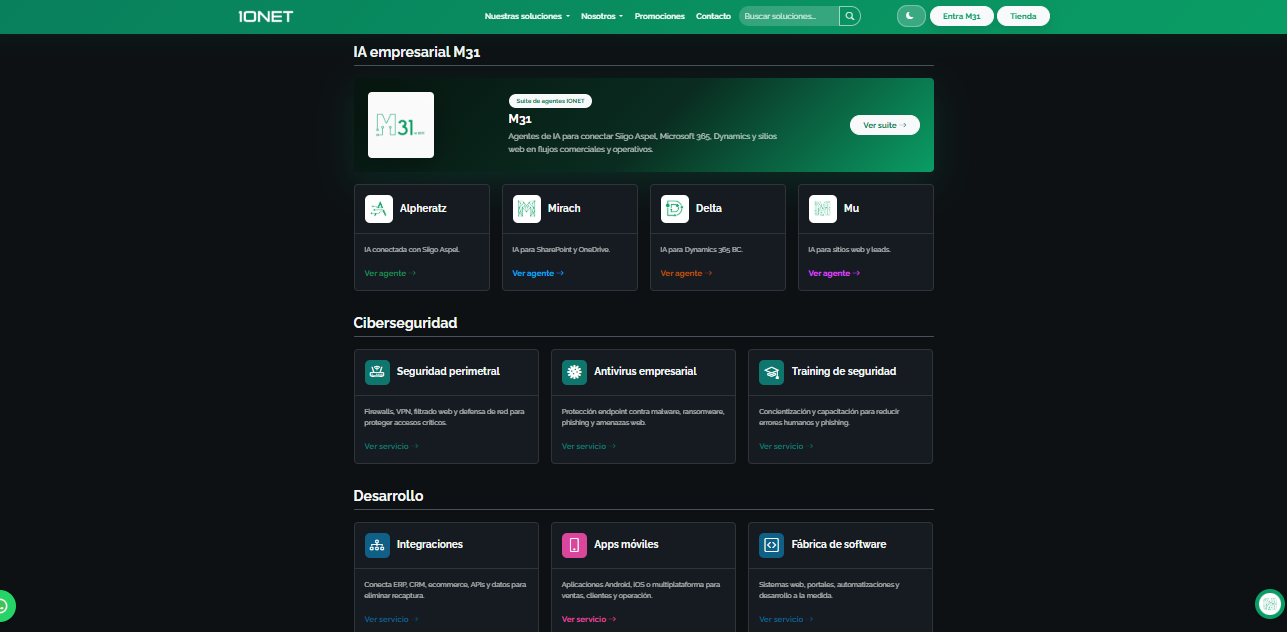Image resolution: width=1287 pixels, height=632 pixels.
Task: Open WhatsApp chat floating button
Action: pos(3,605)
